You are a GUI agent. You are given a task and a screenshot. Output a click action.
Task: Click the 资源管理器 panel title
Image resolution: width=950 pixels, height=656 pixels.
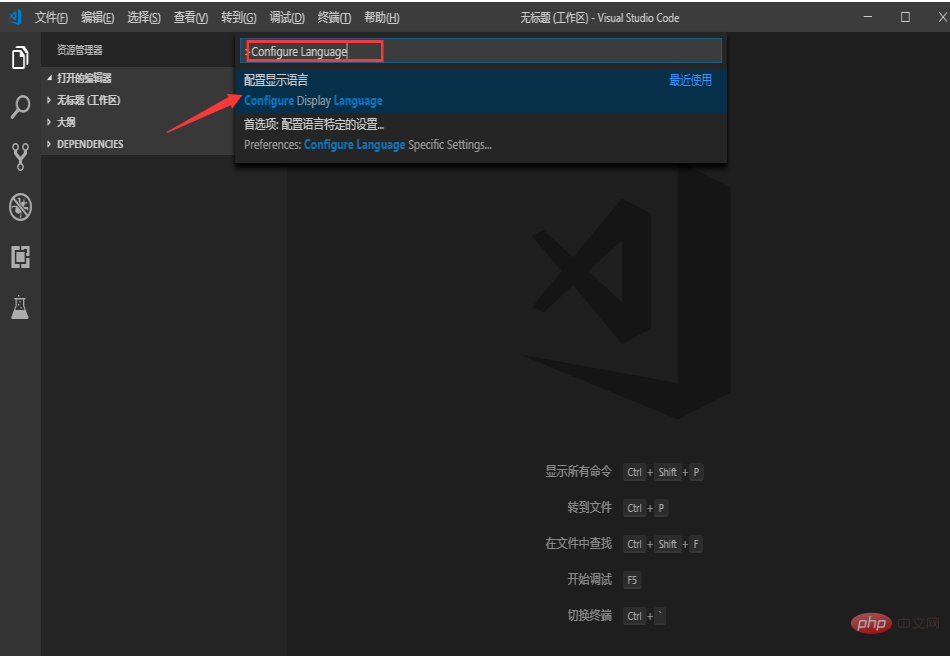[x=80, y=50]
